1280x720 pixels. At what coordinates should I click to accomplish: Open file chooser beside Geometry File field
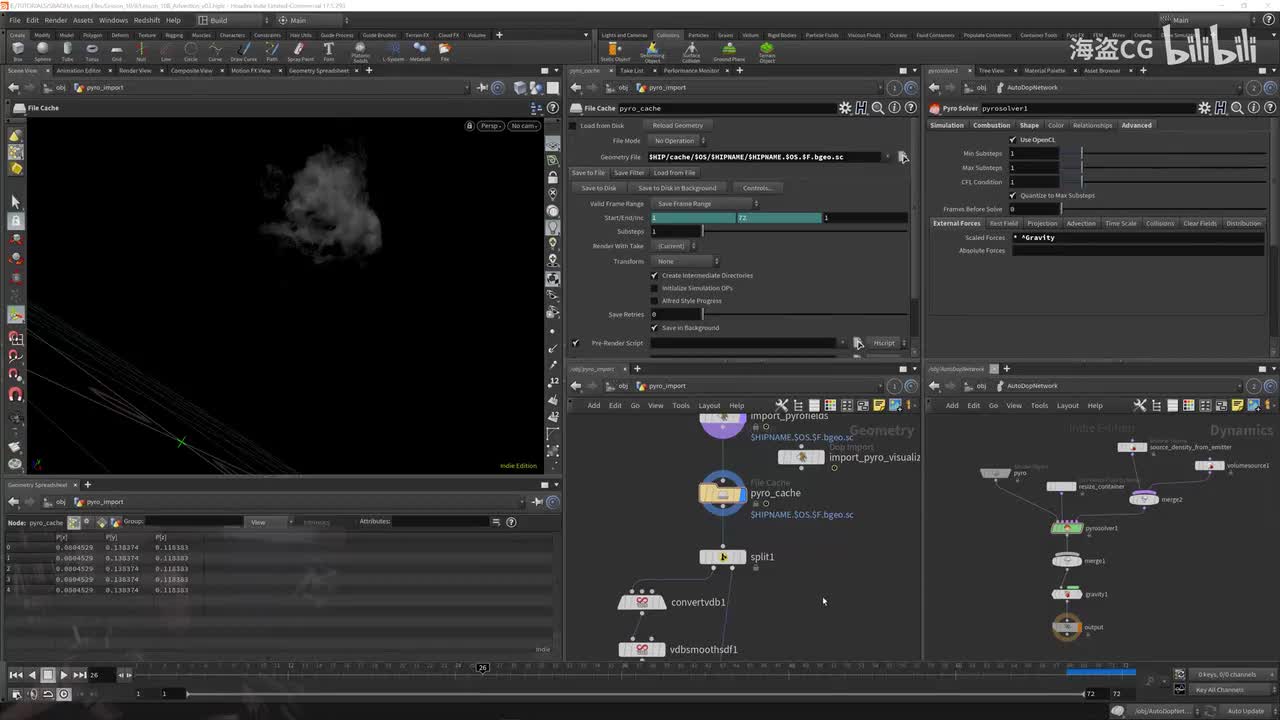[902, 157]
